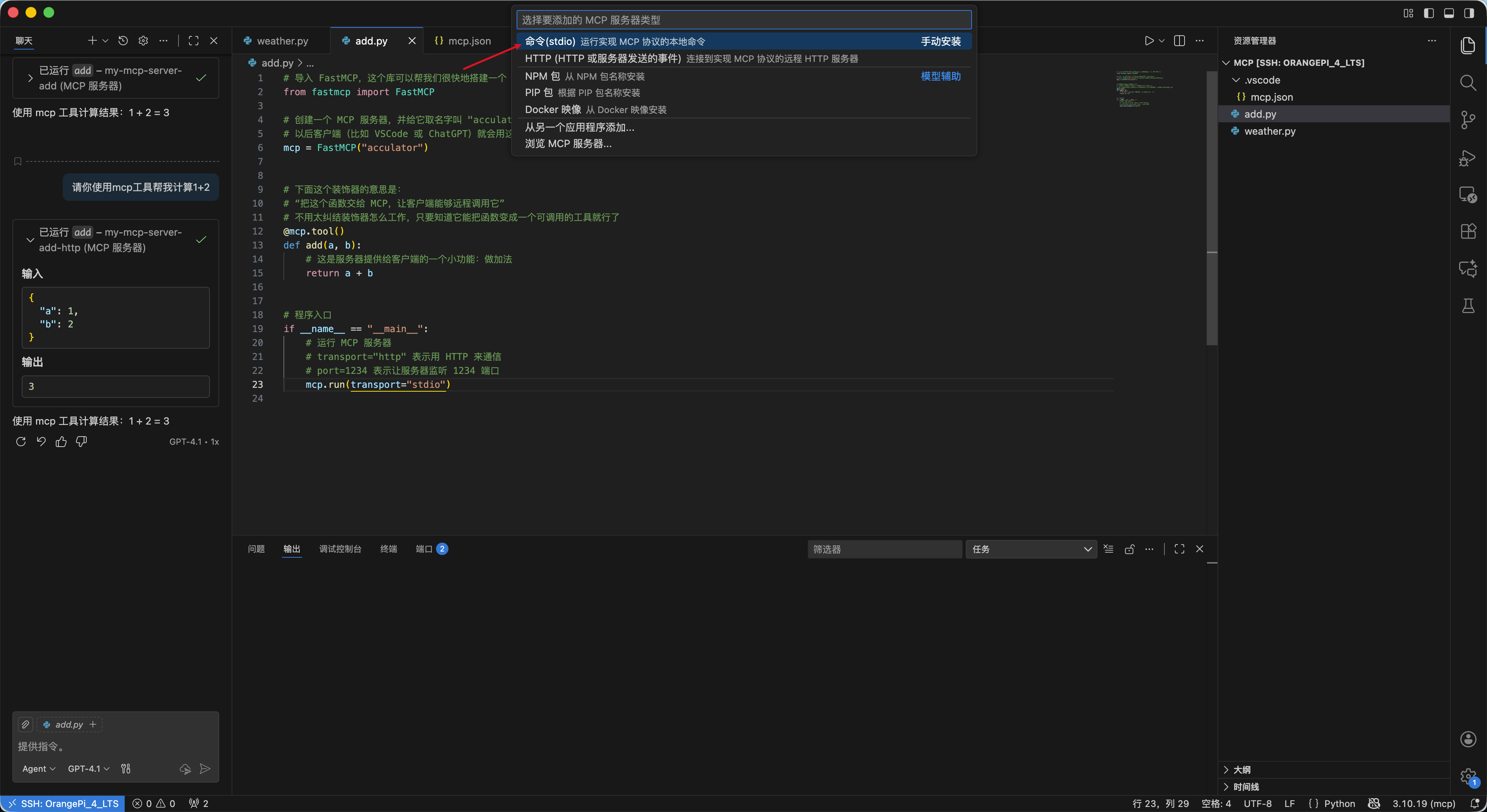Click the chat history clock icon
1487x812 pixels.
coord(123,40)
